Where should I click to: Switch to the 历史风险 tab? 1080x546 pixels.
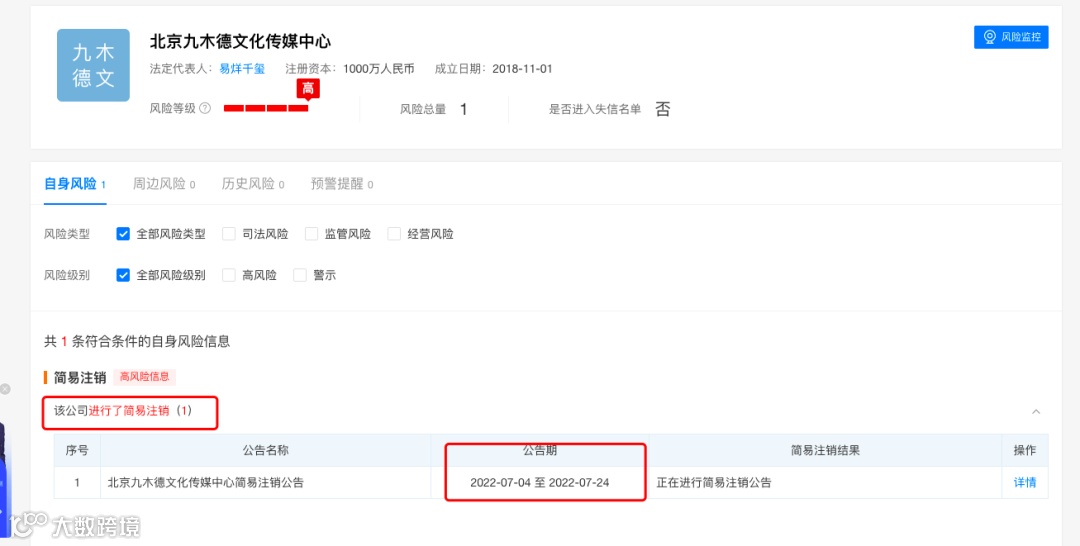(x=253, y=184)
